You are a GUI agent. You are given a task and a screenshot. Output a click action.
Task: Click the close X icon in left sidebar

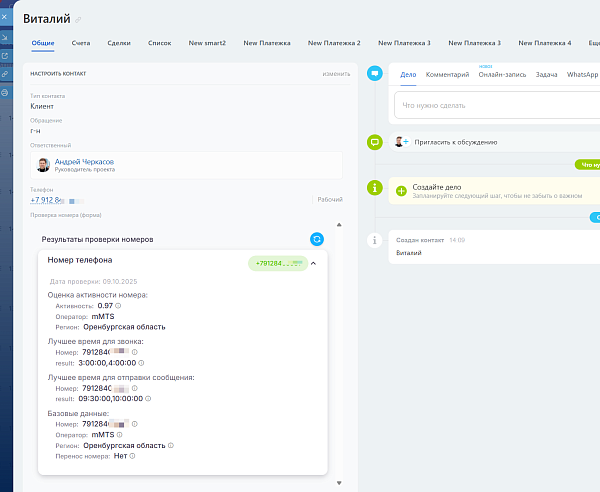[x=5, y=18]
